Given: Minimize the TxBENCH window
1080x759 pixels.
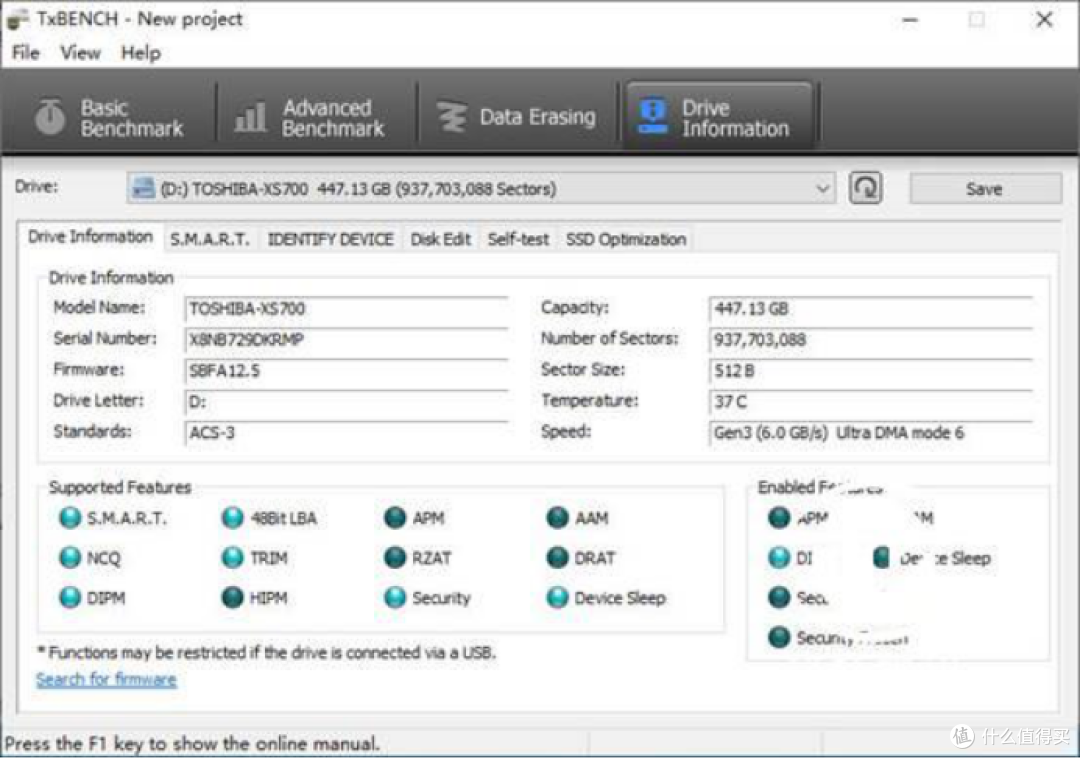Looking at the screenshot, I should pos(910,21).
